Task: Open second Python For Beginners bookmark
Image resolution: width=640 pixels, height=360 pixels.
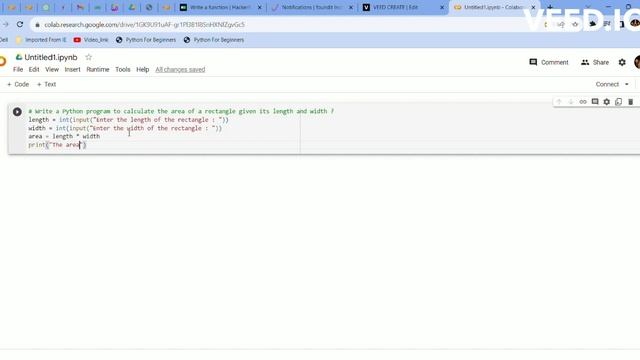Action: tap(214, 40)
